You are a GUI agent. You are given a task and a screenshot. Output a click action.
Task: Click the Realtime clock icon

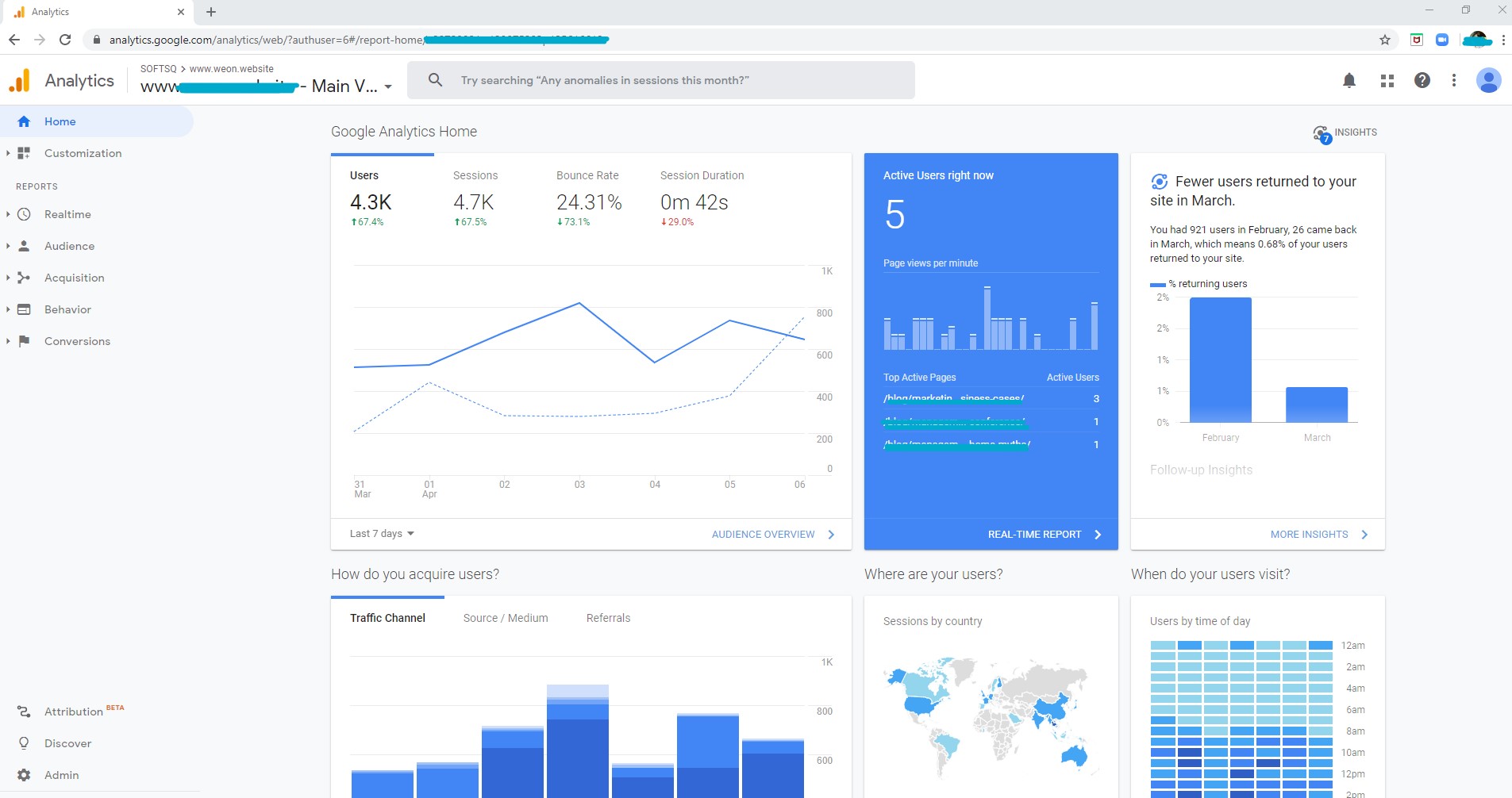24,214
